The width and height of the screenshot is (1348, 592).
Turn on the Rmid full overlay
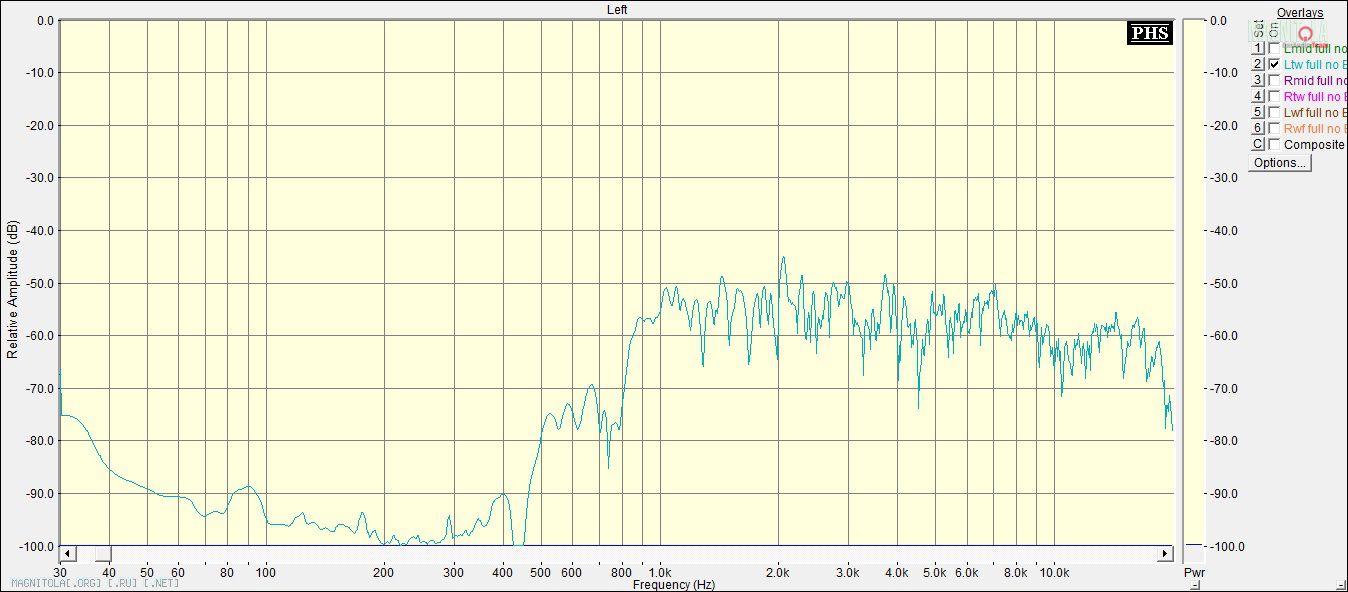(1274, 80)
